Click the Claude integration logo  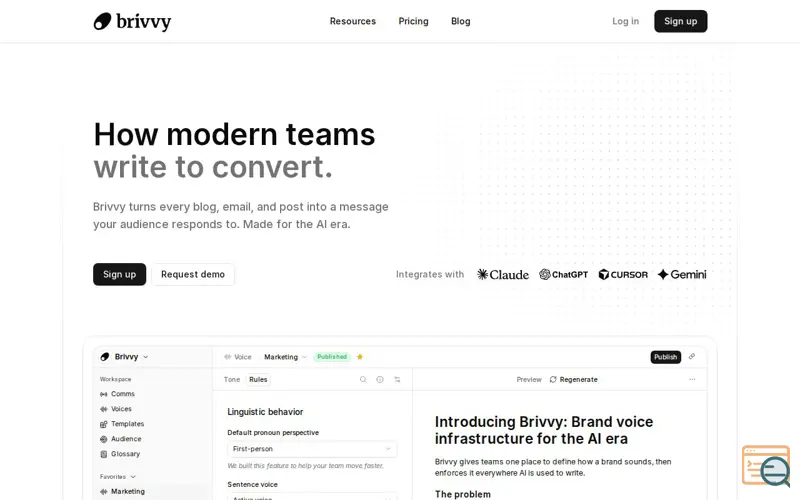click(x=503, y=274)
